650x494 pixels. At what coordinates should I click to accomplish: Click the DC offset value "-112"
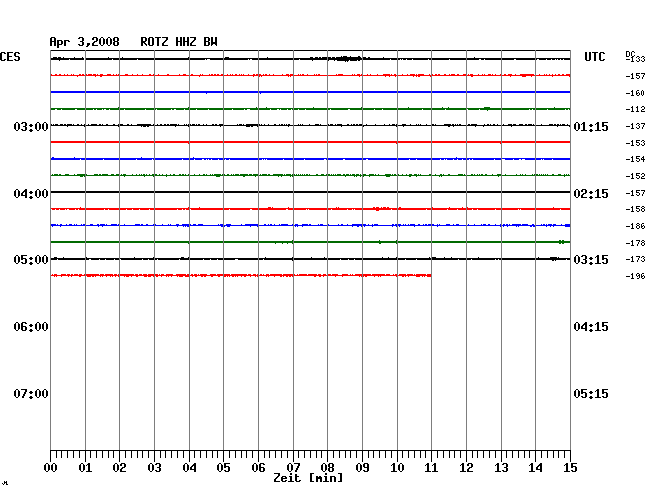pyautogui.click(x=635, y=109)
